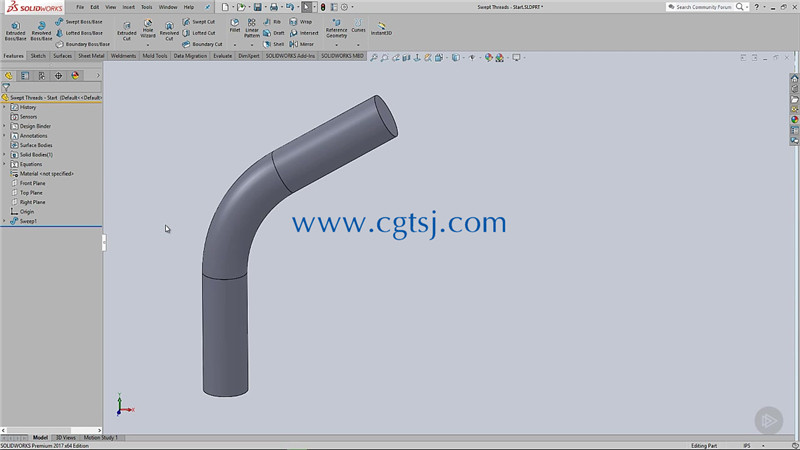Choose the Lofted Boss/Base tool
The height and width of the screenshot is (450, 800).
coord(79,33)
